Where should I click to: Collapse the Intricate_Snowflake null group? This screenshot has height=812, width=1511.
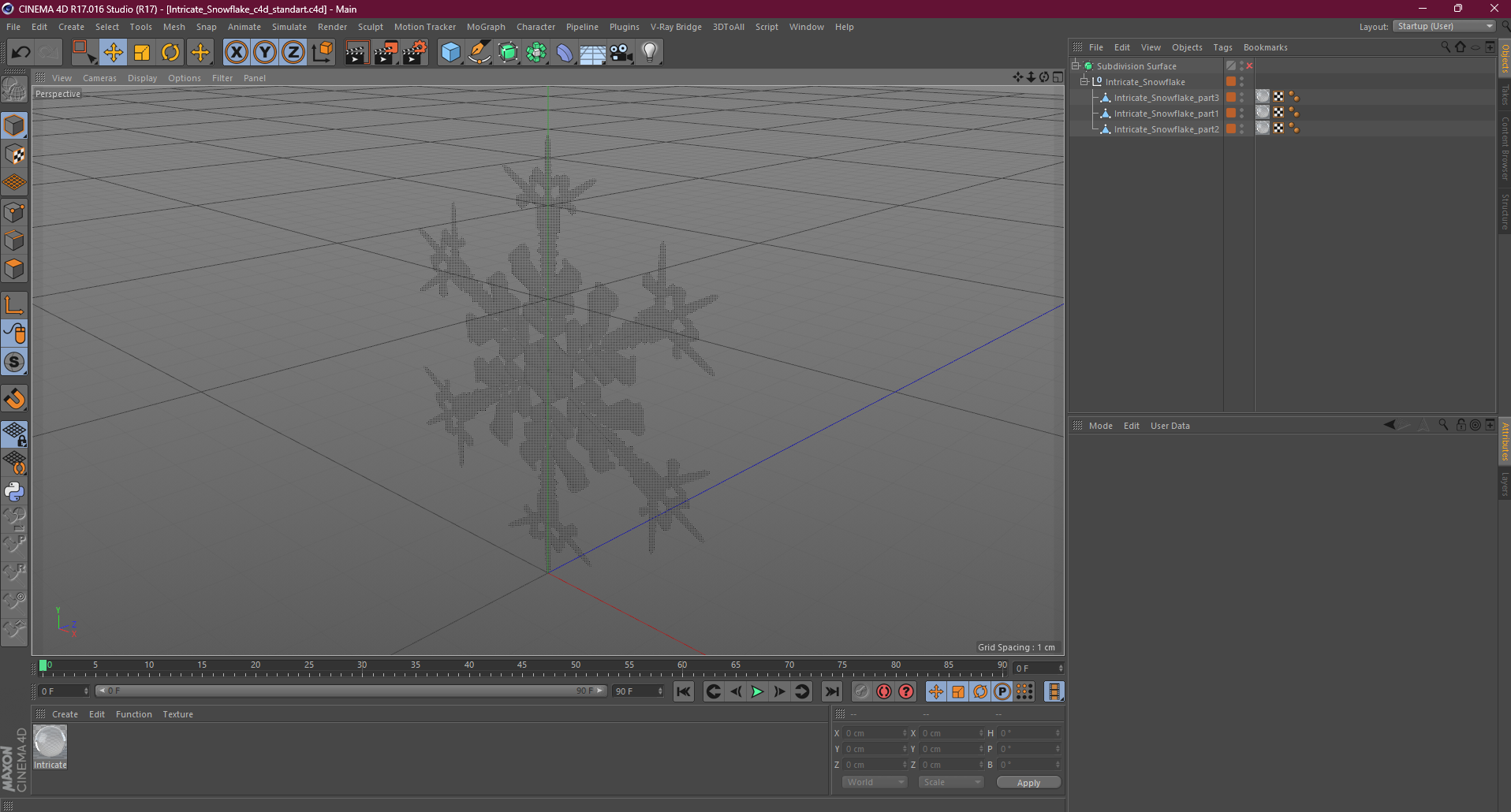1084,81
